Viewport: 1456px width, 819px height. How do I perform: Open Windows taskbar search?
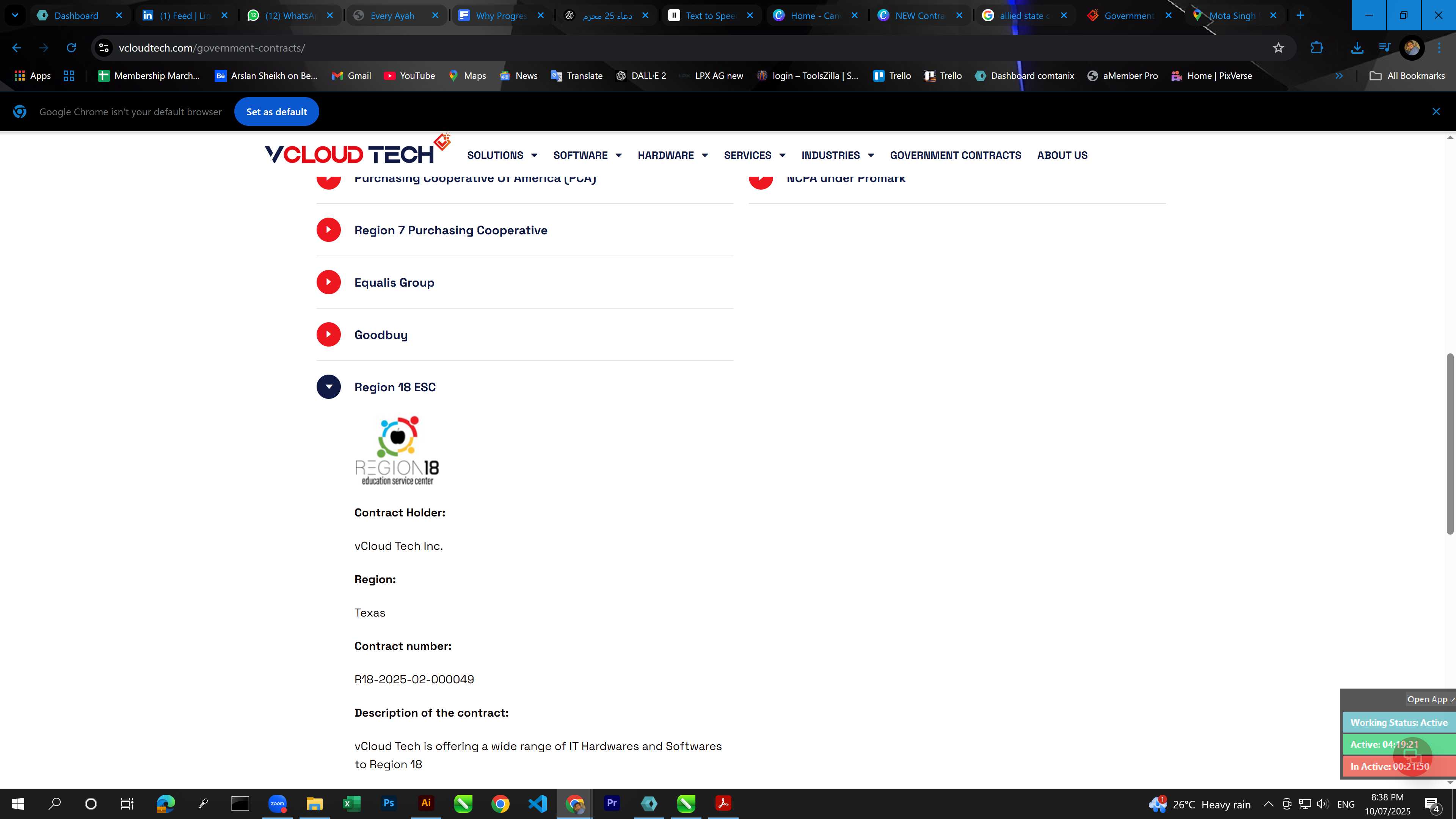click(54, 804)
